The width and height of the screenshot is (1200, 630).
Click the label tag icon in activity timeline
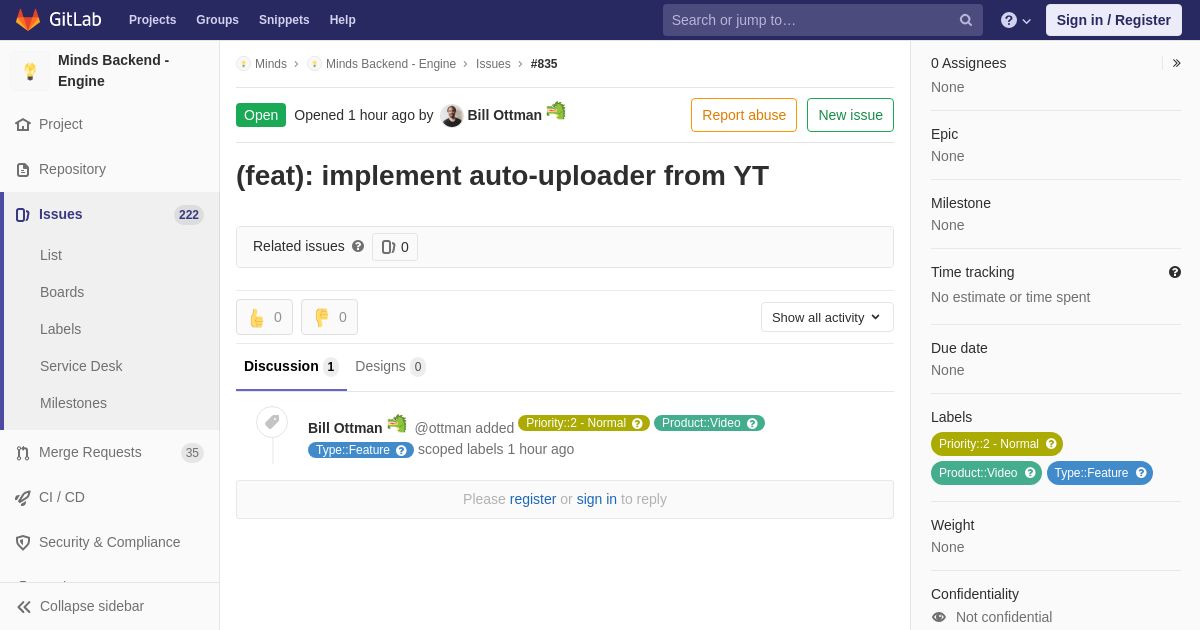272,422
